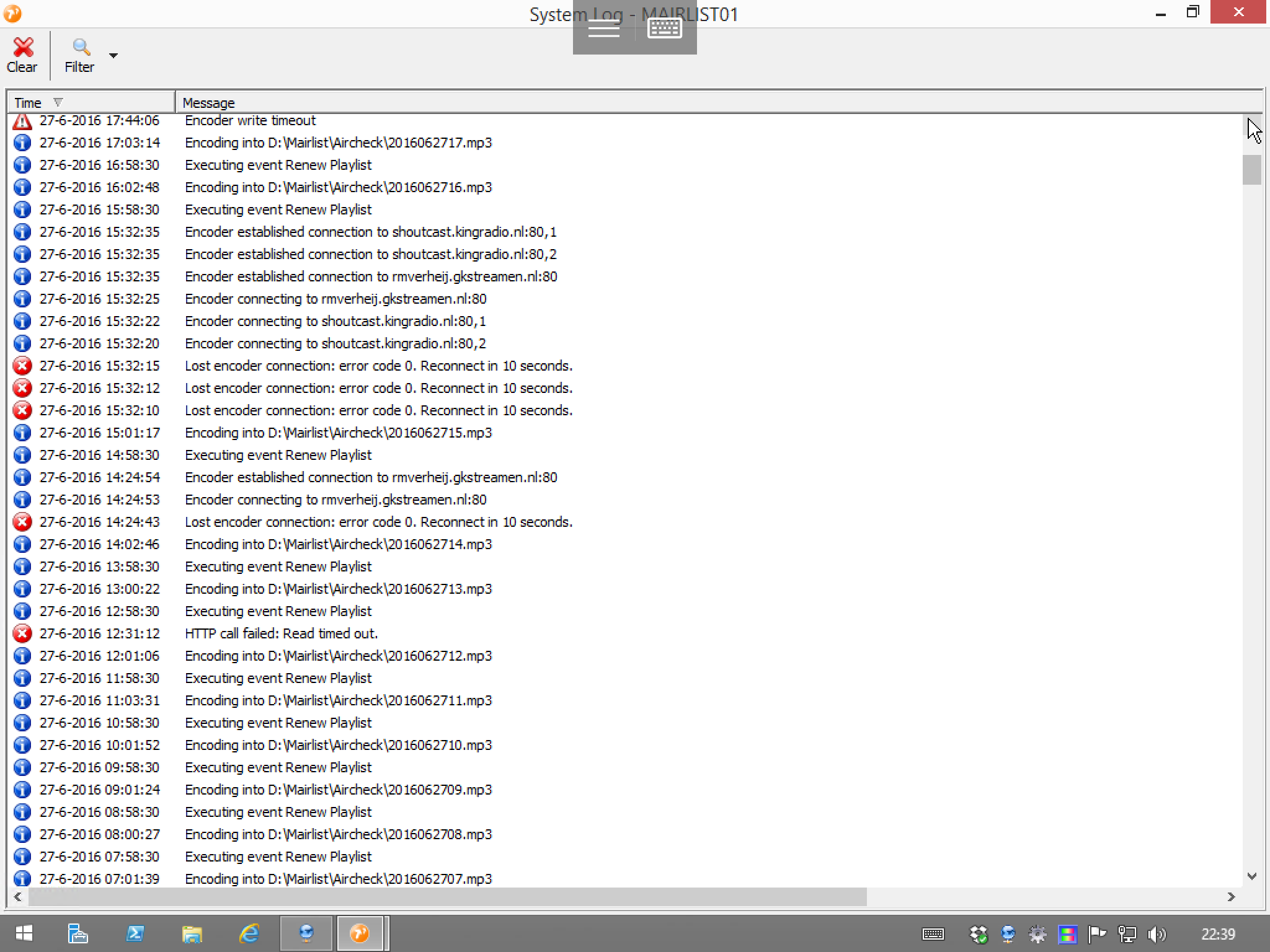Open Windows Start button
1270x952 pixels.
point(24,933)
